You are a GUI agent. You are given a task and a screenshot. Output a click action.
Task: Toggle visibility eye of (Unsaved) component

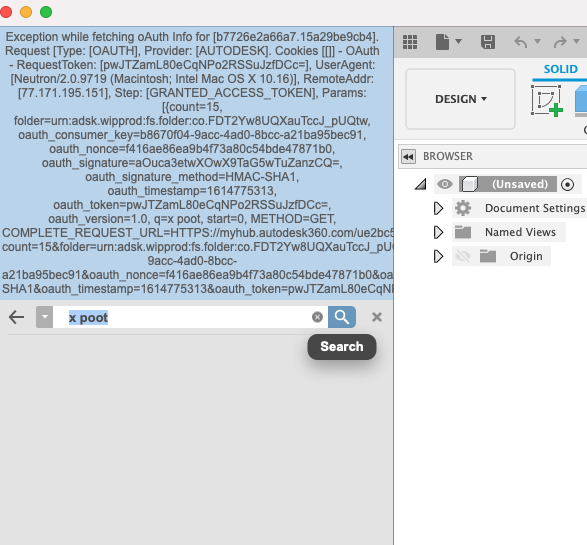click(445, 184)
